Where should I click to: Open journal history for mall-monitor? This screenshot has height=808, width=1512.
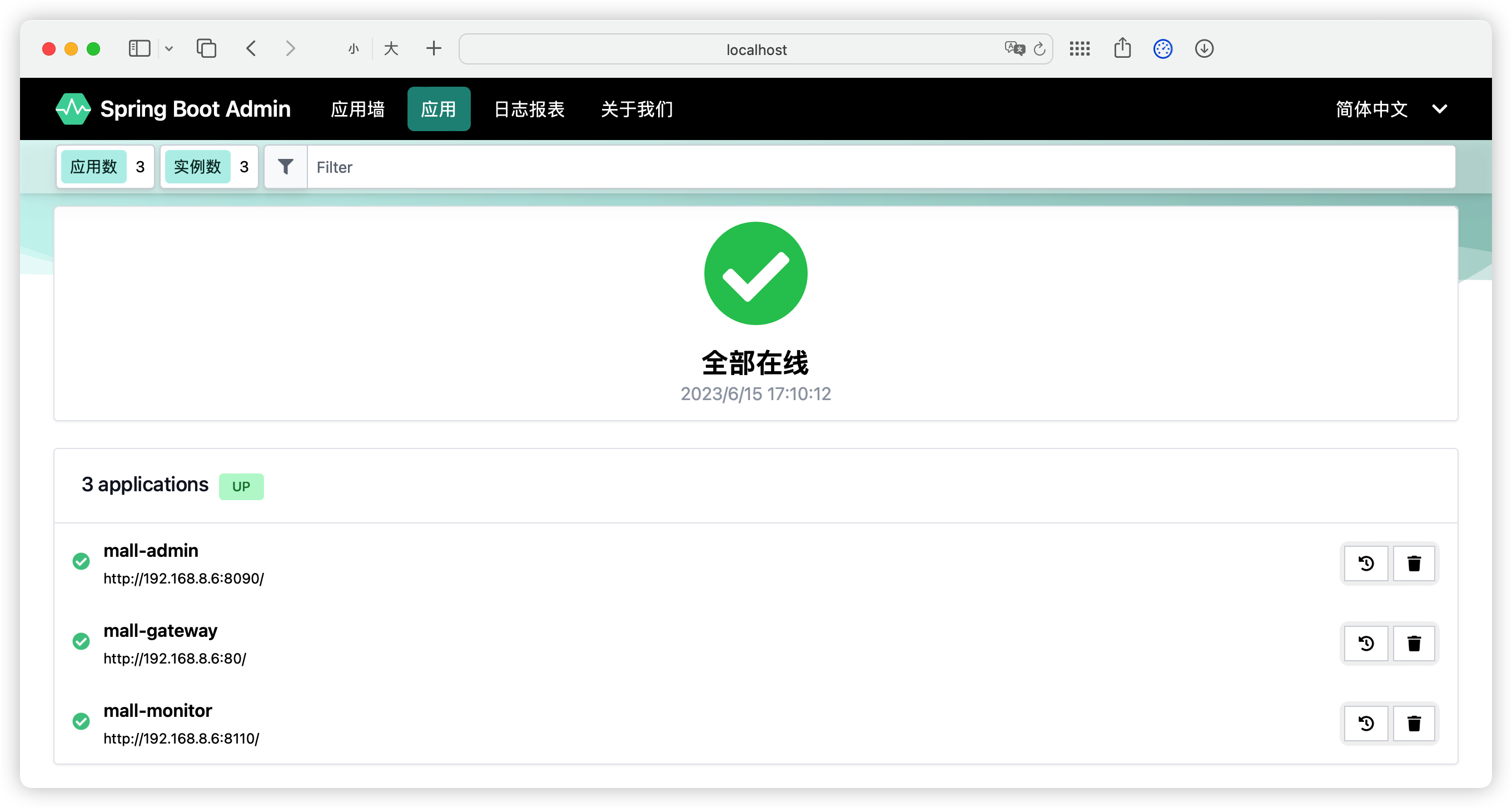1366,723
